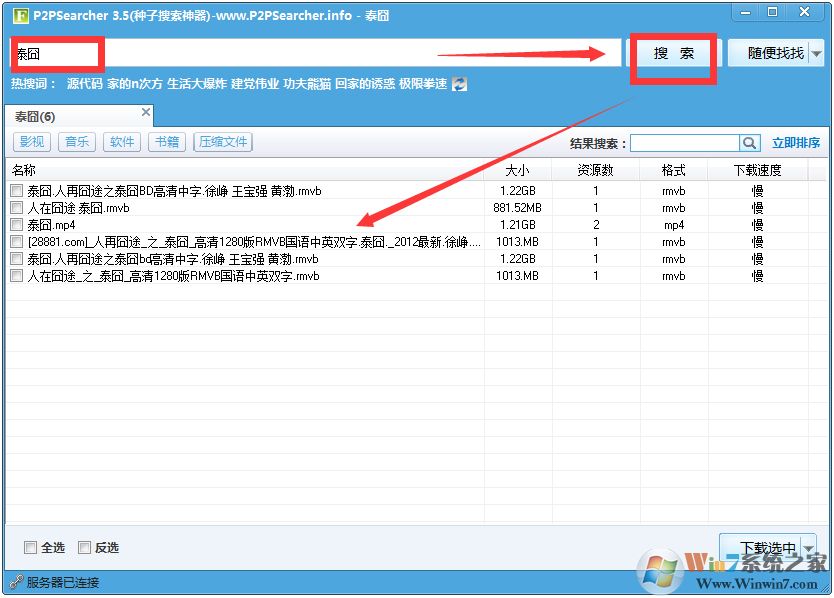Click the magnifier icon in results search
Image resolution: width=834 pixels, height=598 pixels.
pos(750,142)
